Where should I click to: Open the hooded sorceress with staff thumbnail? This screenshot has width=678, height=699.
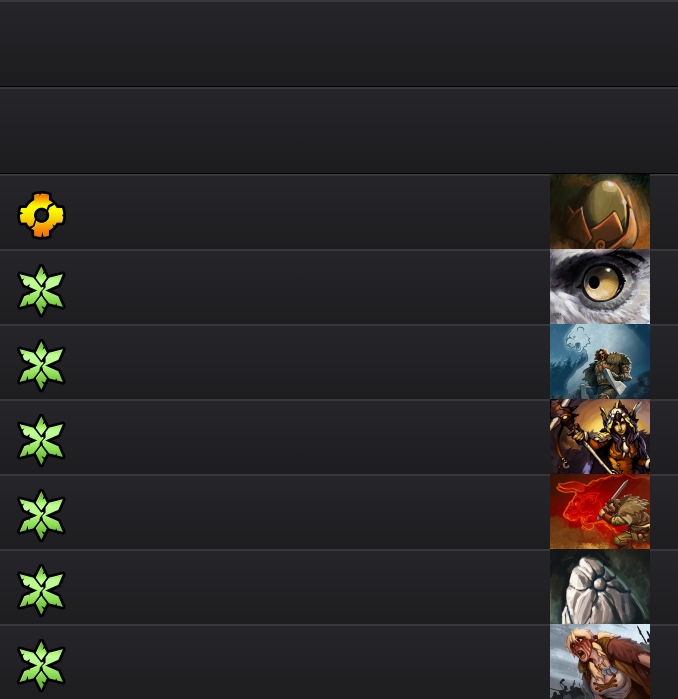(x=600, y=436)
